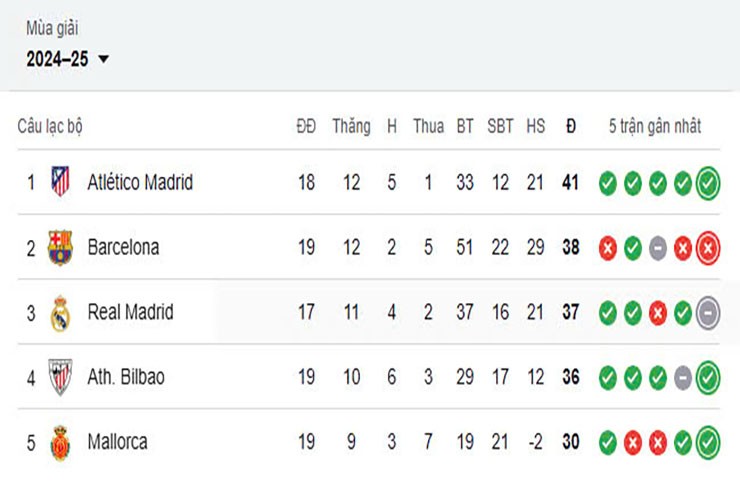The image size is (740, 495).
Task: Click Real Madrid's latest draw icon
Action: [708, 312]
